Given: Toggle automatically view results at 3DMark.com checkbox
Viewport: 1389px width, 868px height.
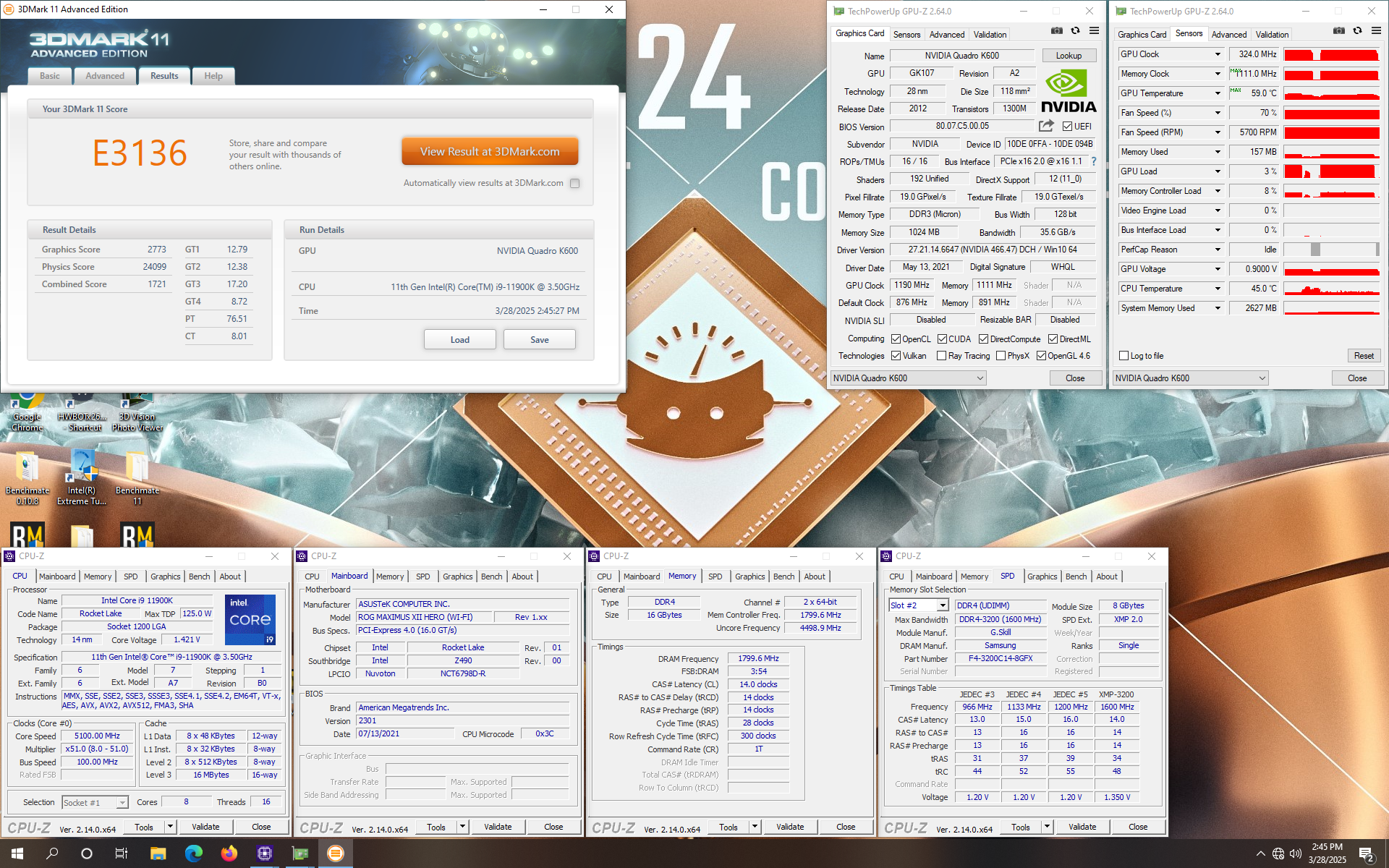Looking at the screenshot, I should (x=574, y=183).
